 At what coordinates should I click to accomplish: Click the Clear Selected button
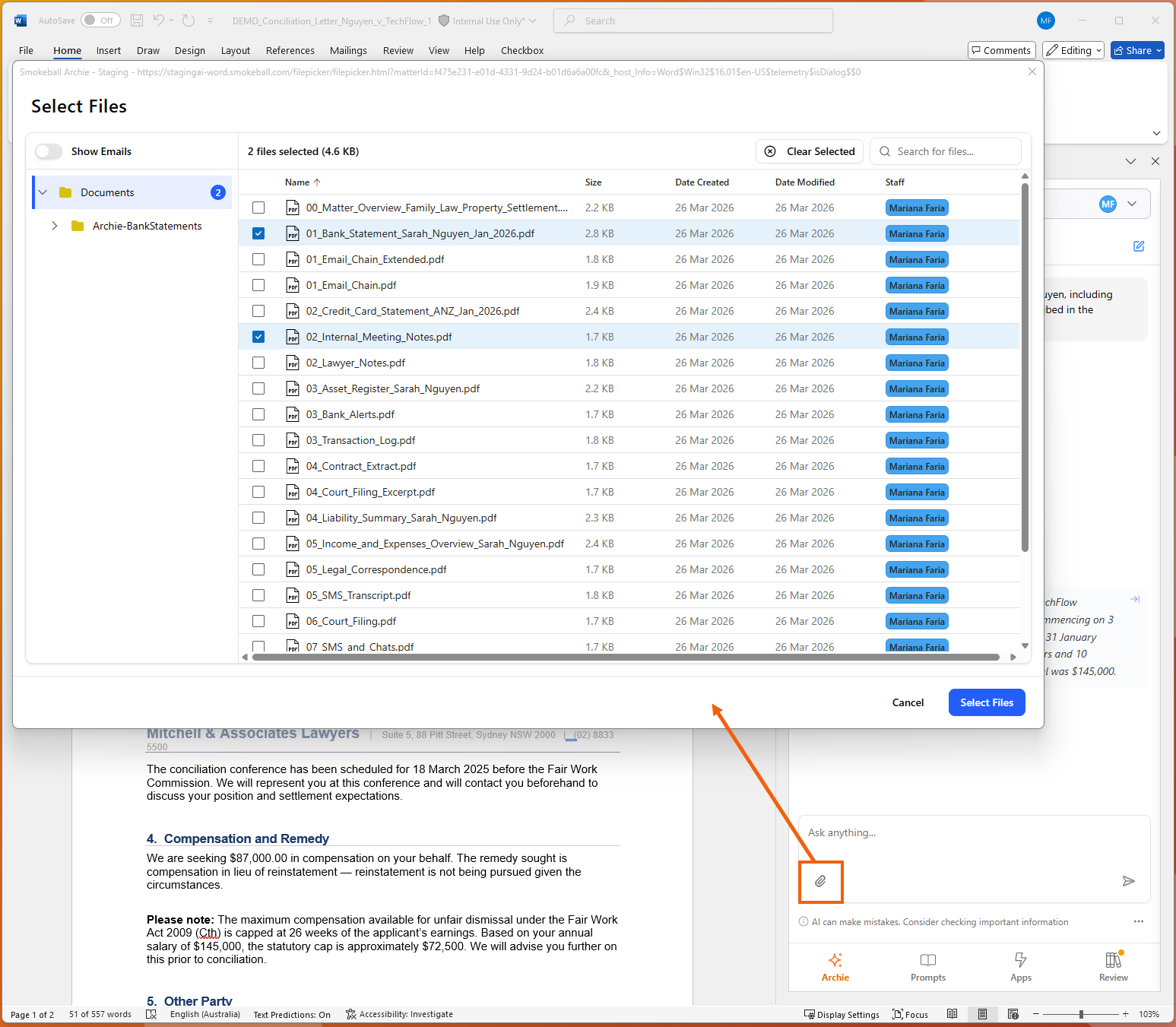click(x=810, y=151)
